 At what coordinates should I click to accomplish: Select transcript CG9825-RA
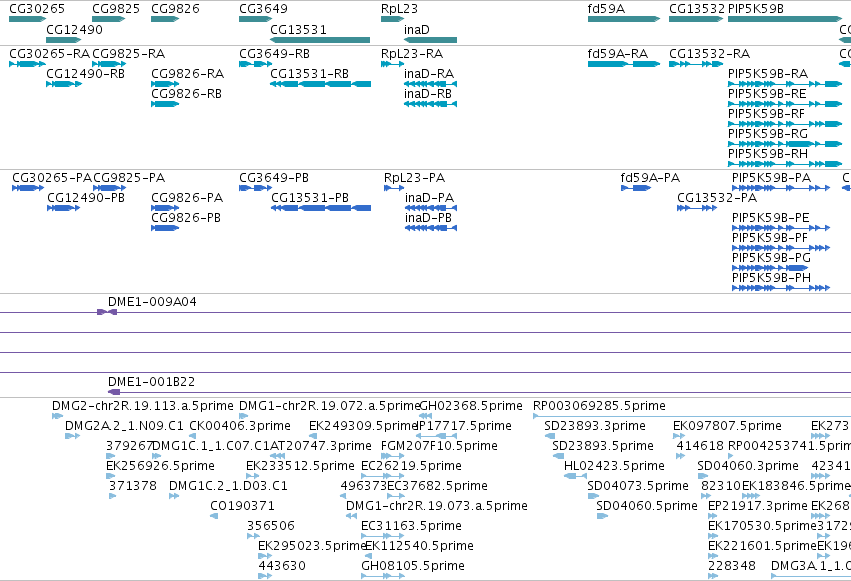(x=109, y=64)
